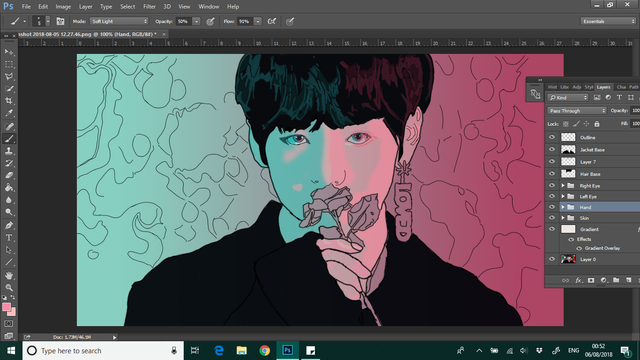The image size is (640, 360).
Task: Select the Eyedropper tool
Action: 9,113
